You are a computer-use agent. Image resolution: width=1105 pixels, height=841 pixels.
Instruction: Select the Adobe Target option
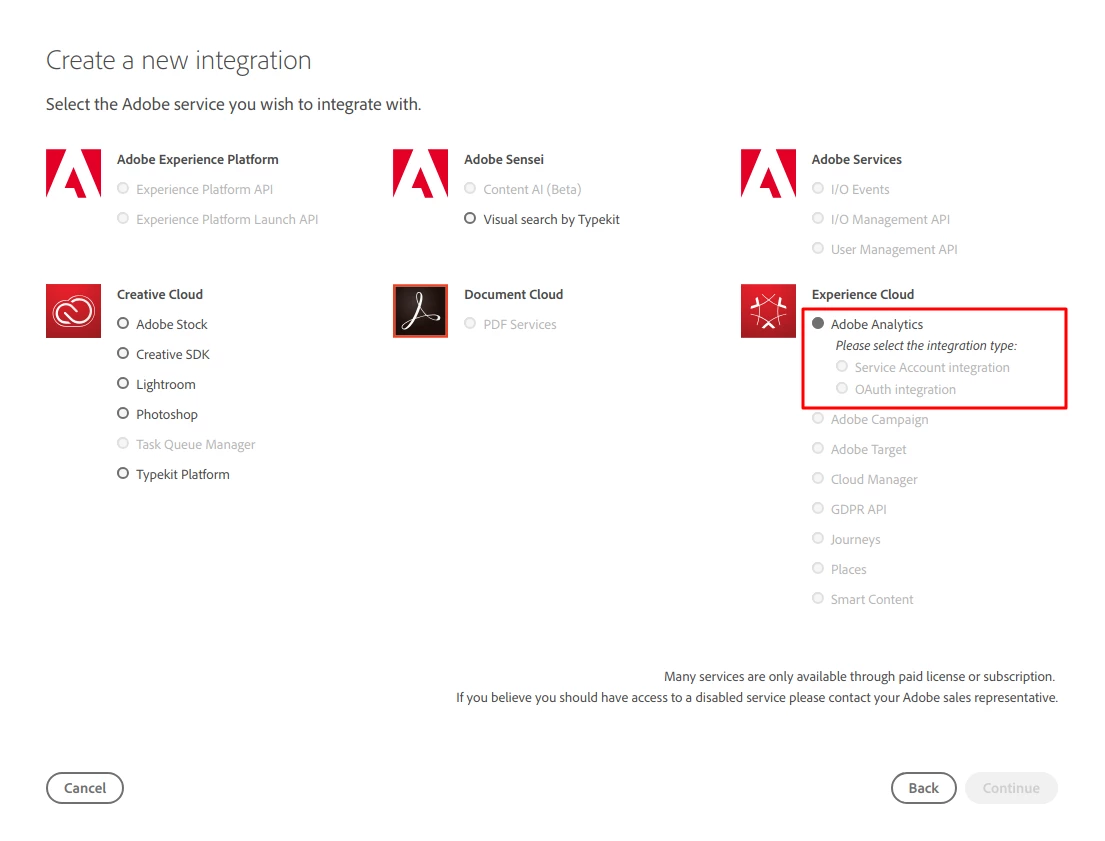[817, 448]
